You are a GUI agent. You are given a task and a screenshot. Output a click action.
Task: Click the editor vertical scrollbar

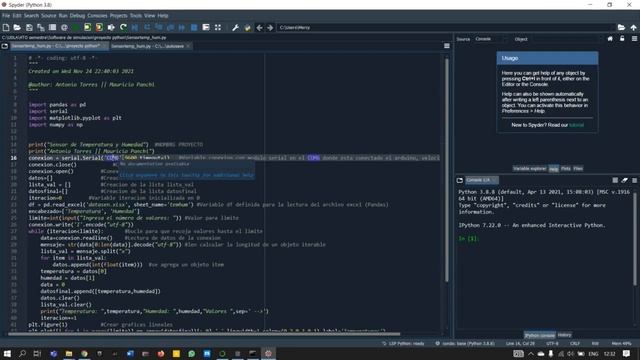[447, 169]
